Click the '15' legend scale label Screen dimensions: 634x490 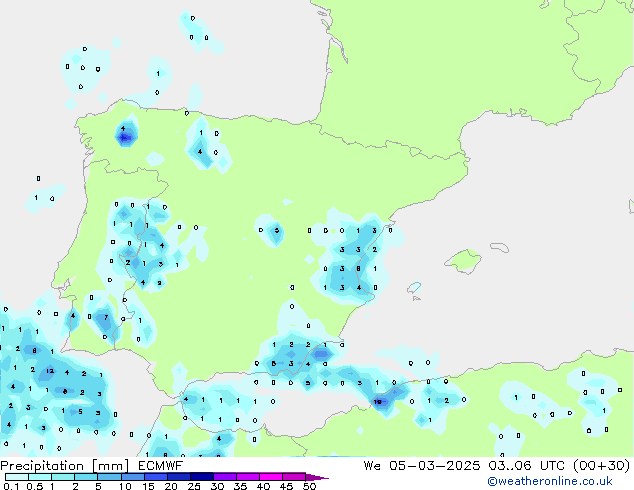coord(148,486)
